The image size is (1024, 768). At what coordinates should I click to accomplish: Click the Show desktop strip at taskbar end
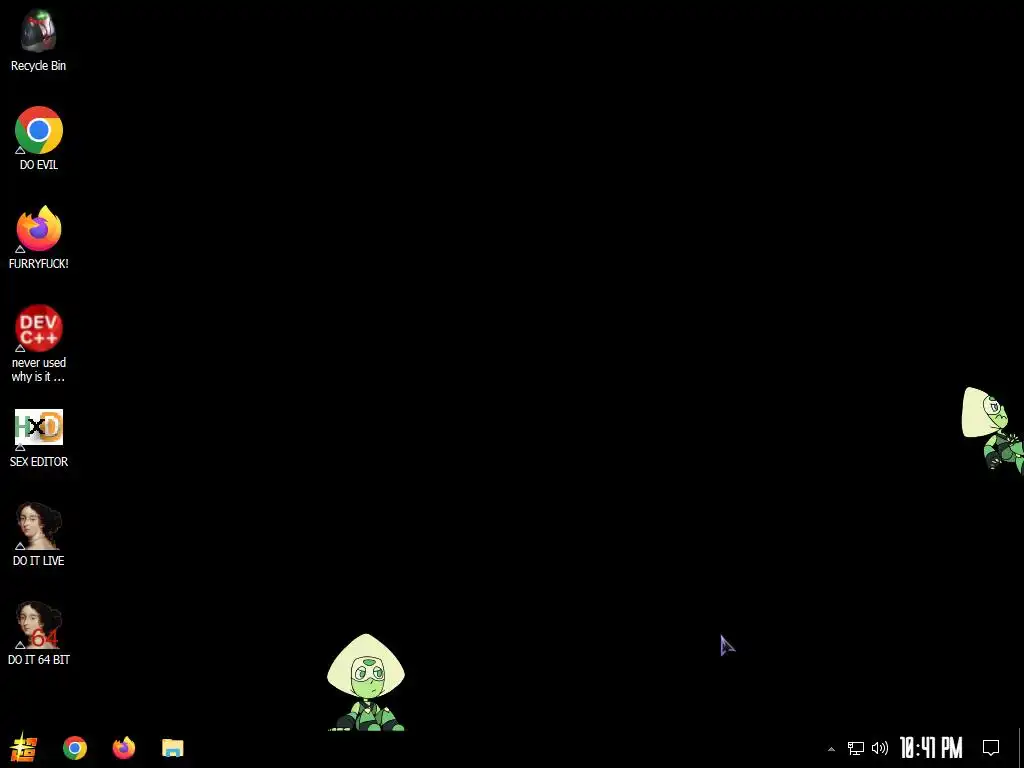[1021, 748]
